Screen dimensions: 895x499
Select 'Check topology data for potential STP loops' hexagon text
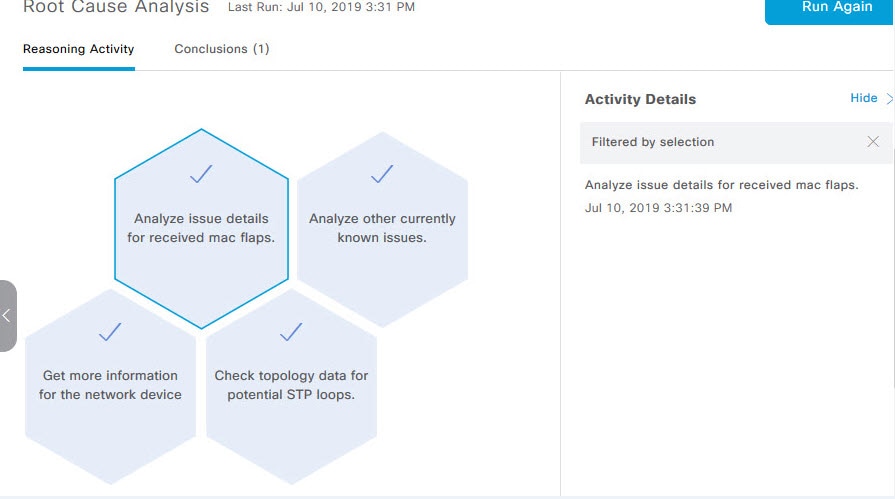291,385
